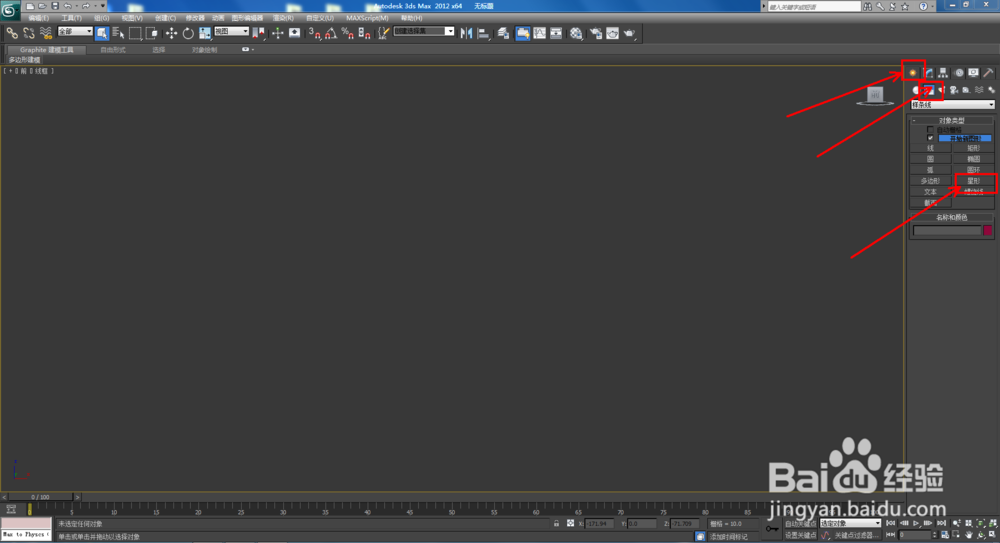Image resolution: width=1000 pixels, height=543 pixels.
Task: Select the Geometry category sphere icon
Action: [916, 90]
